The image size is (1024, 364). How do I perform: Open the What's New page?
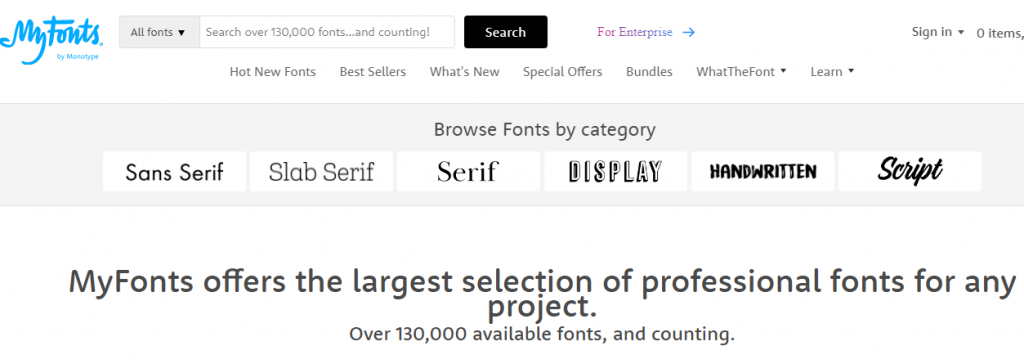[464, 72]
